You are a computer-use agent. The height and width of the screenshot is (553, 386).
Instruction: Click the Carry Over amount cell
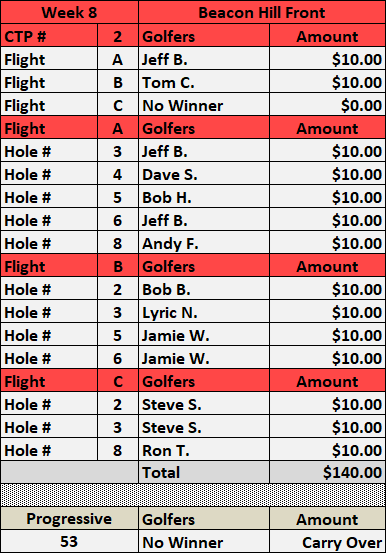point(327,541)
